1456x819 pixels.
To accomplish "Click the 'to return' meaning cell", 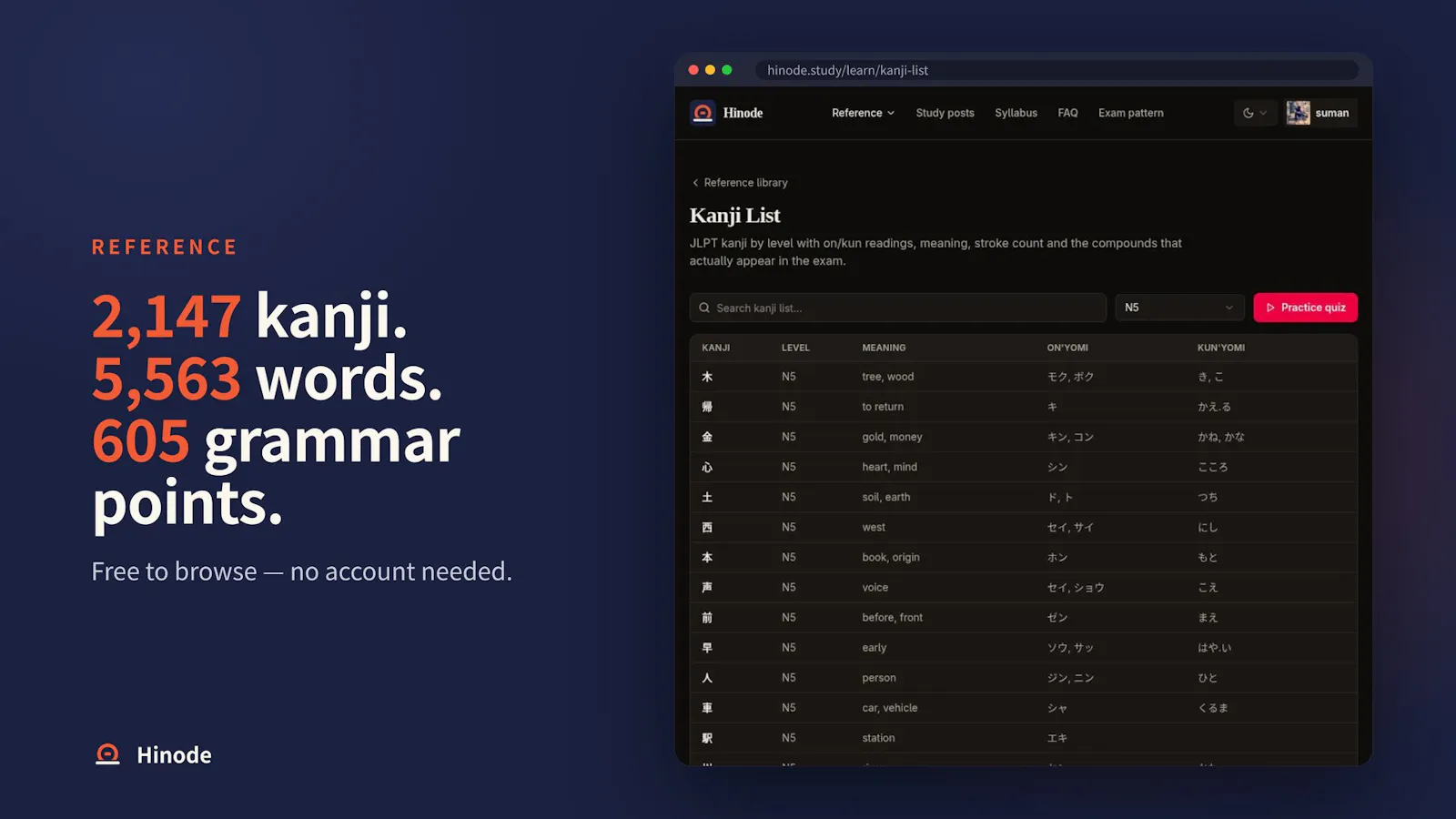I will 883,407.
